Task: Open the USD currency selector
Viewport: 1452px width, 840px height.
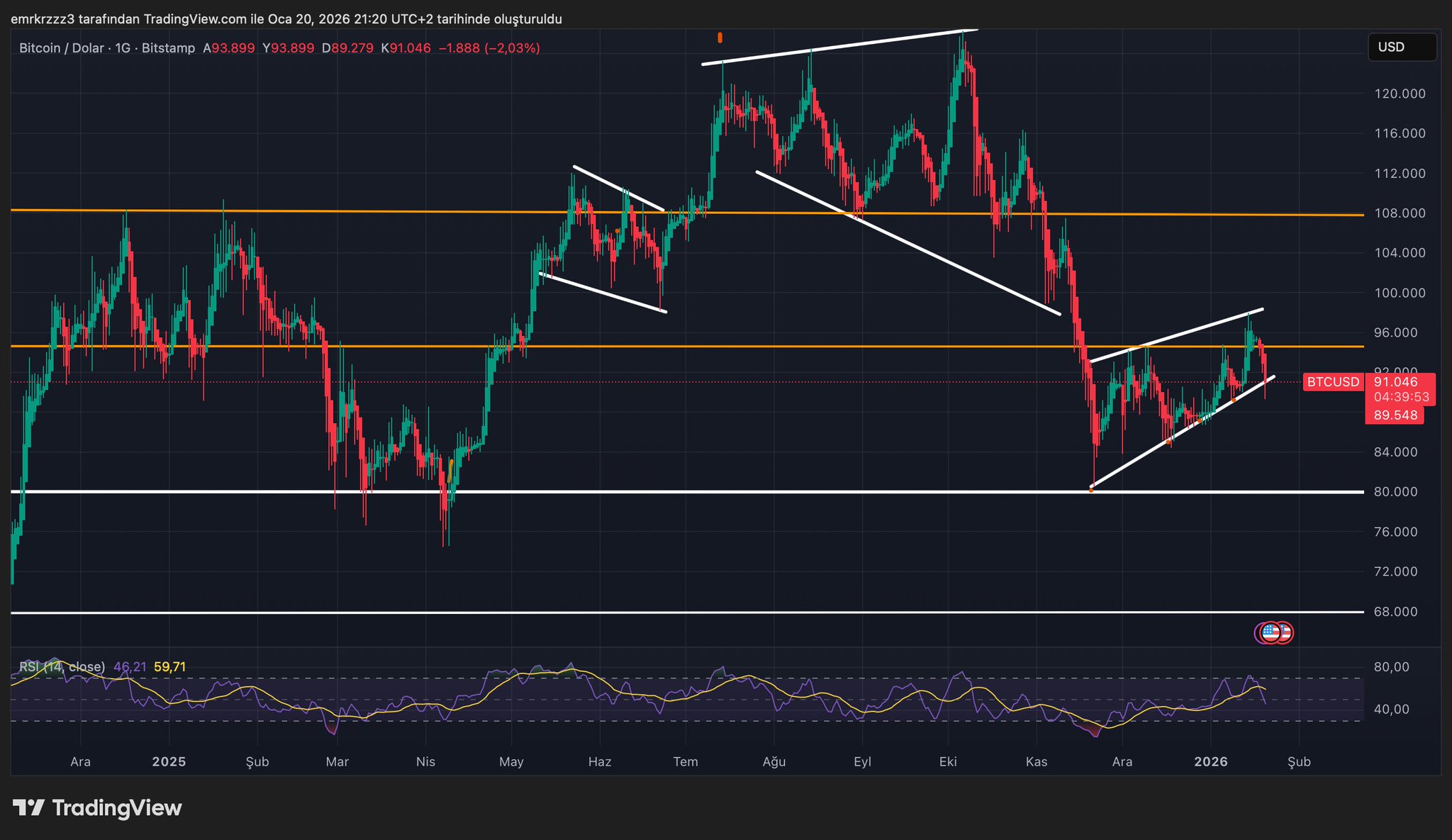Action: tap(1401, 47)
